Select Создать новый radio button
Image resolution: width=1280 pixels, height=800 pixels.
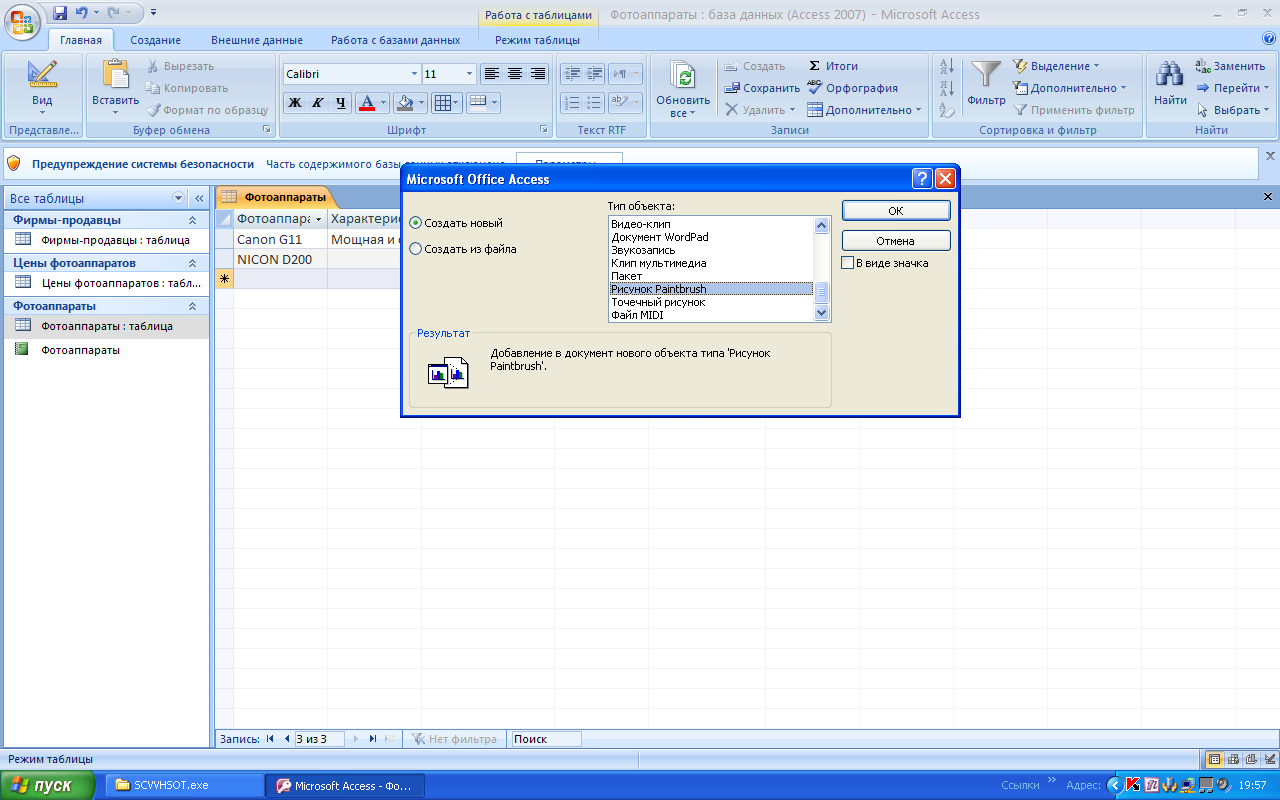coord(416,223)
